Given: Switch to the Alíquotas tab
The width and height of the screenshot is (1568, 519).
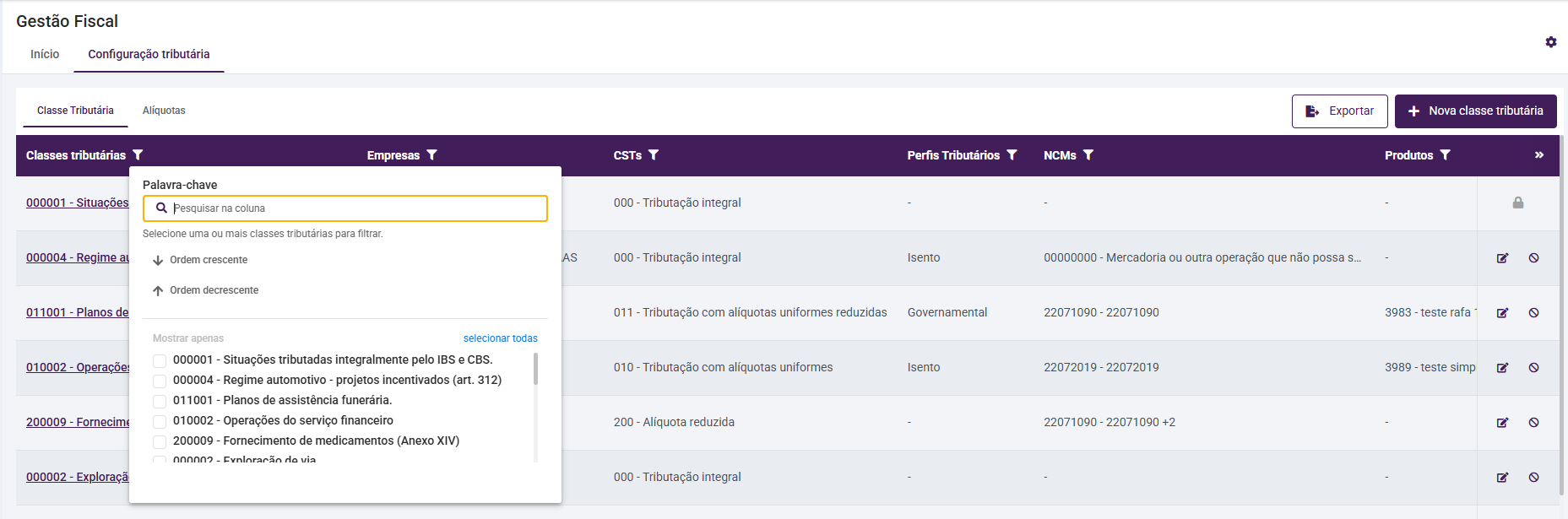Looking at the screenshot, I should (164, 111).
